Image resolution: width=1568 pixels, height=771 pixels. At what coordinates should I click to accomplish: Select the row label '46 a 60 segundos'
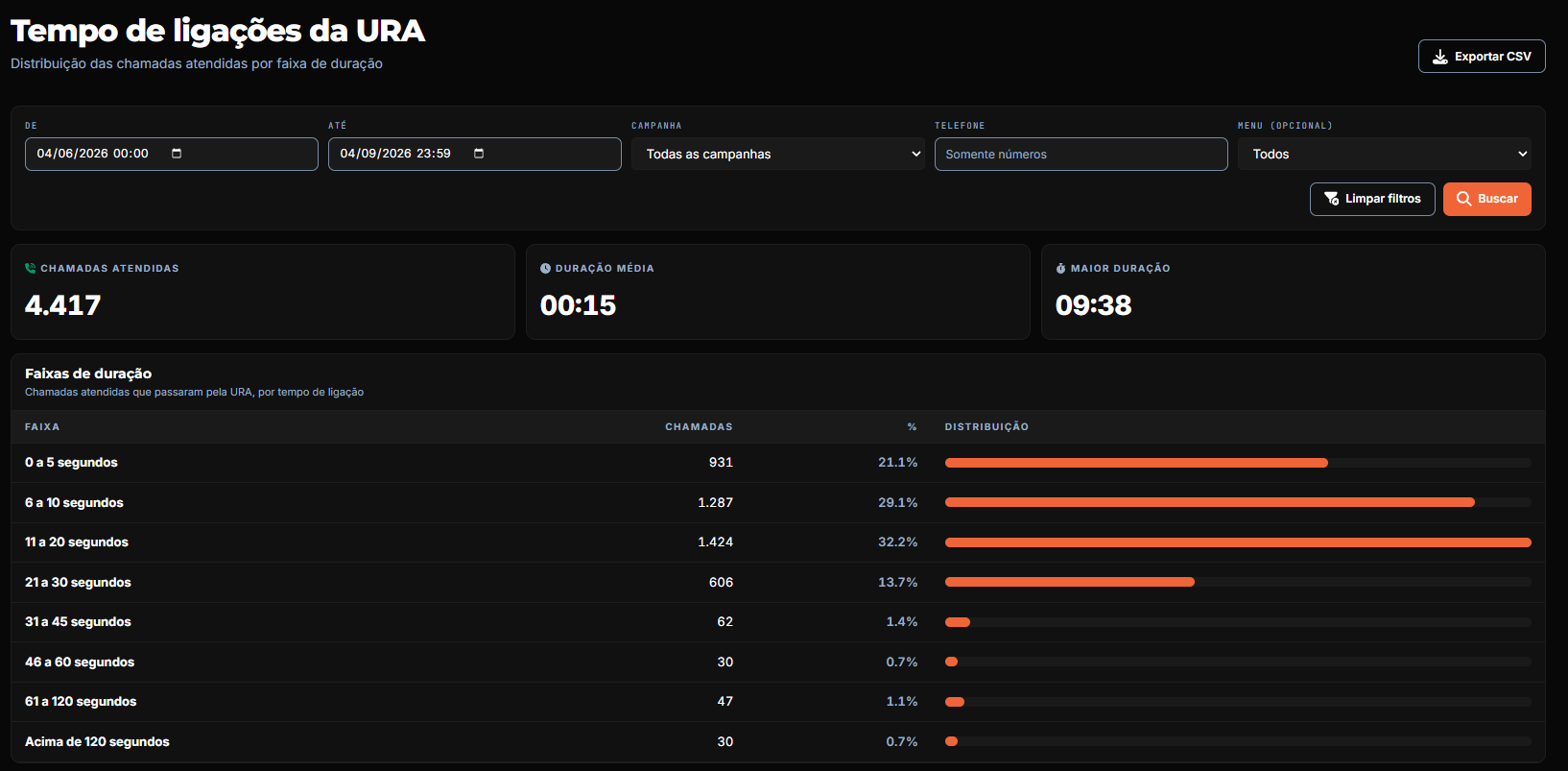pos(80,662)
